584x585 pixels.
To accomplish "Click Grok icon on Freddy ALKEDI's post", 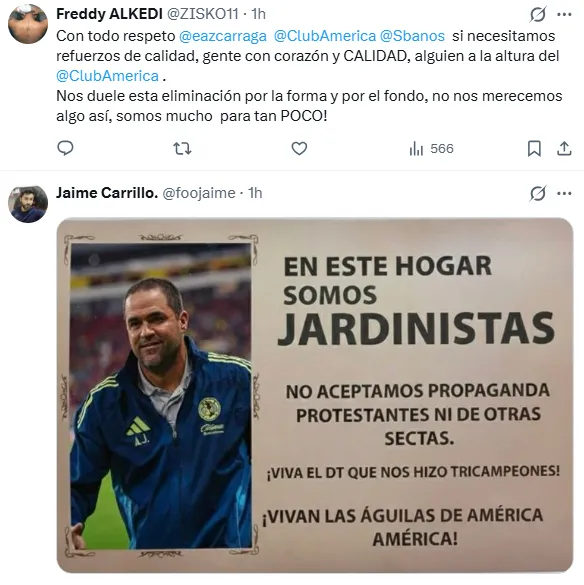I will [x=538, y=15].
